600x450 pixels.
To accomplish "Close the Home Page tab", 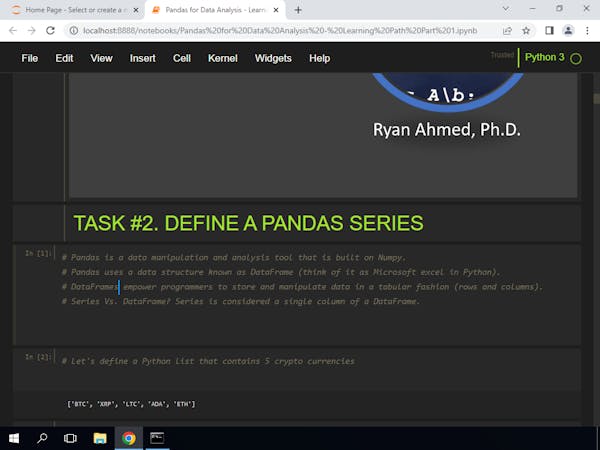I will [x=136, y=10].
